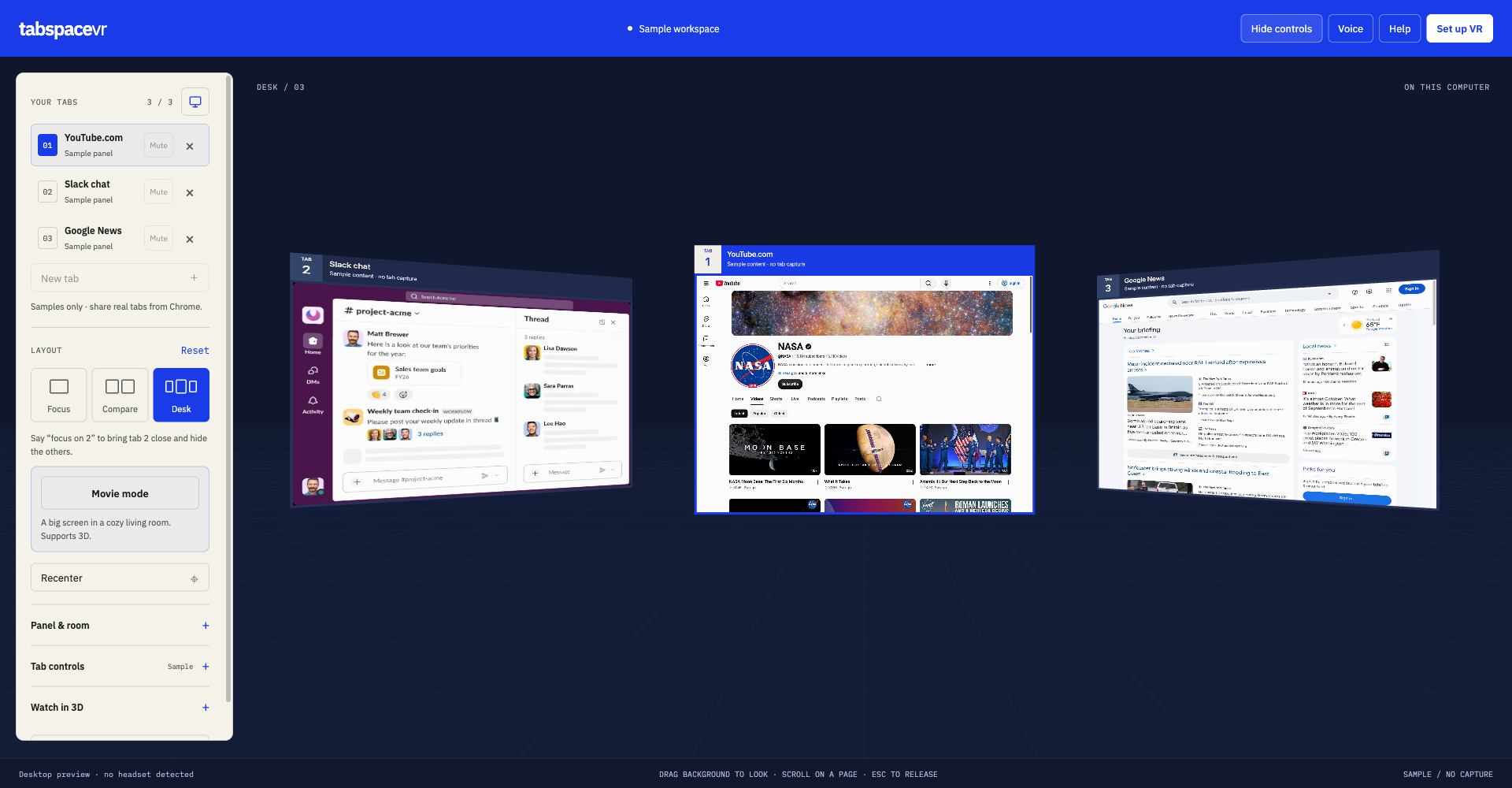This screenshot has height=788, width=1512.
Task: Click the Message #project-acme input
Action: click(x=424, y=478)
